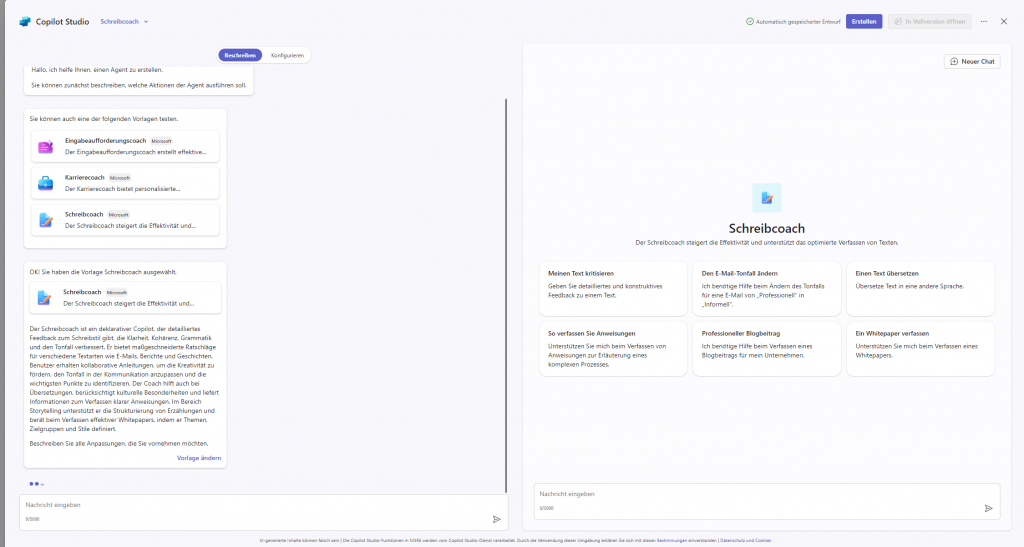Click Schreibcoach pencil icon in template list

45,221
